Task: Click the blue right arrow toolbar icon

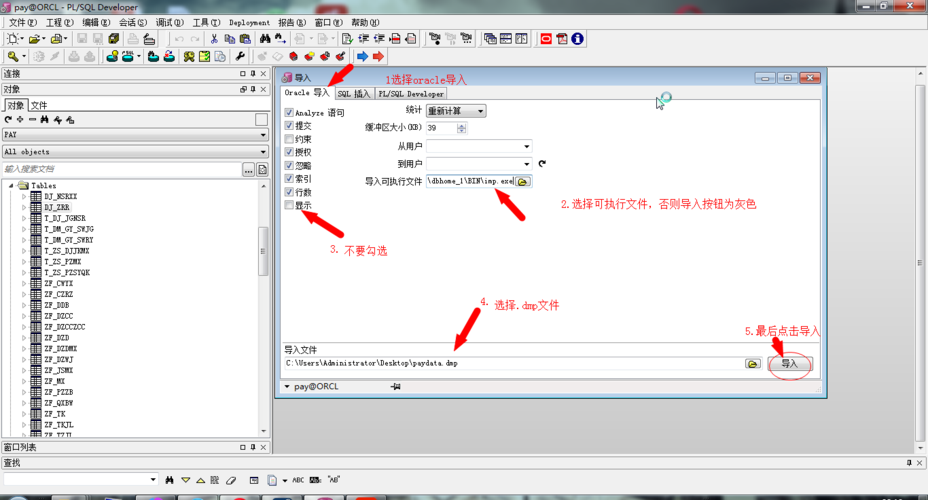Action: point(362,57)
